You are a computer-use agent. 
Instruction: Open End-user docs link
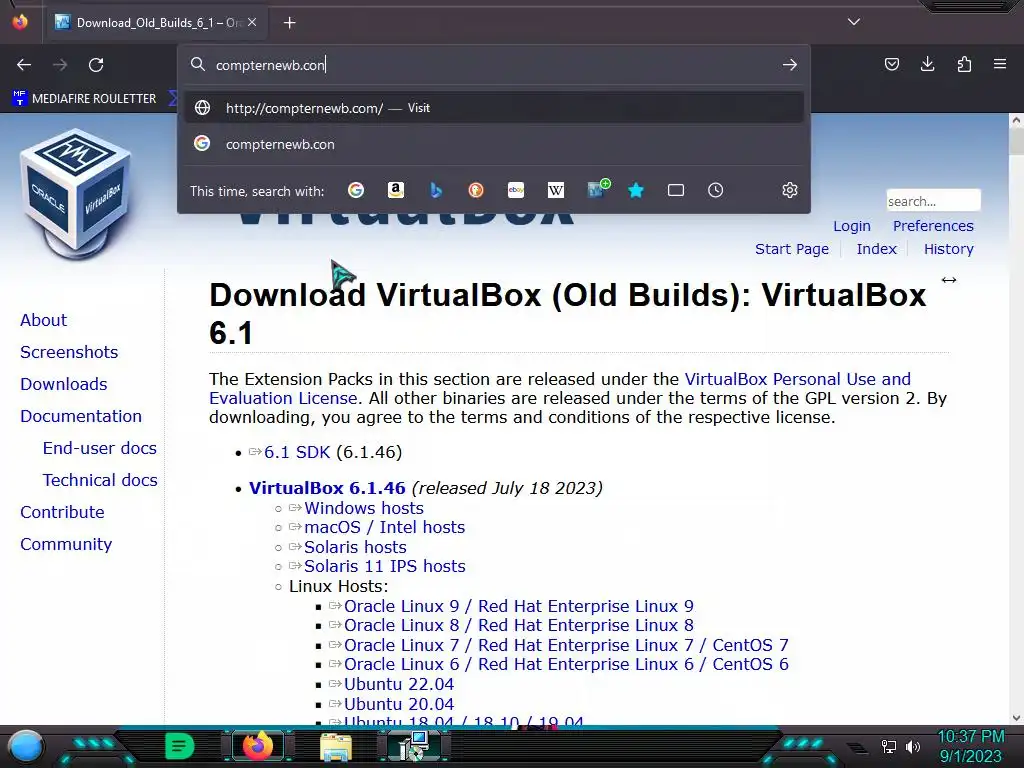pos(99,448)
